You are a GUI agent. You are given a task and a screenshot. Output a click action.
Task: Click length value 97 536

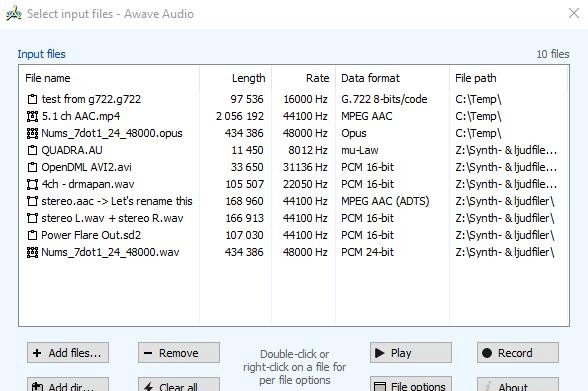(247, 99)
